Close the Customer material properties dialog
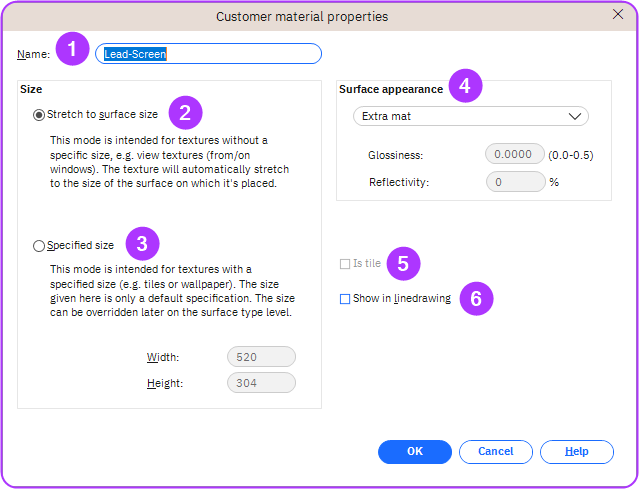This screenshot has width=639, height=489. point(618,15)
